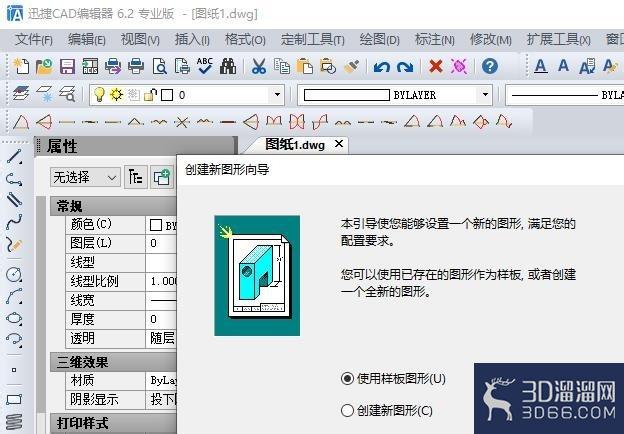624x434 pixels.
Task: Collapse the 常规 properties section
Action: (113, 206)
